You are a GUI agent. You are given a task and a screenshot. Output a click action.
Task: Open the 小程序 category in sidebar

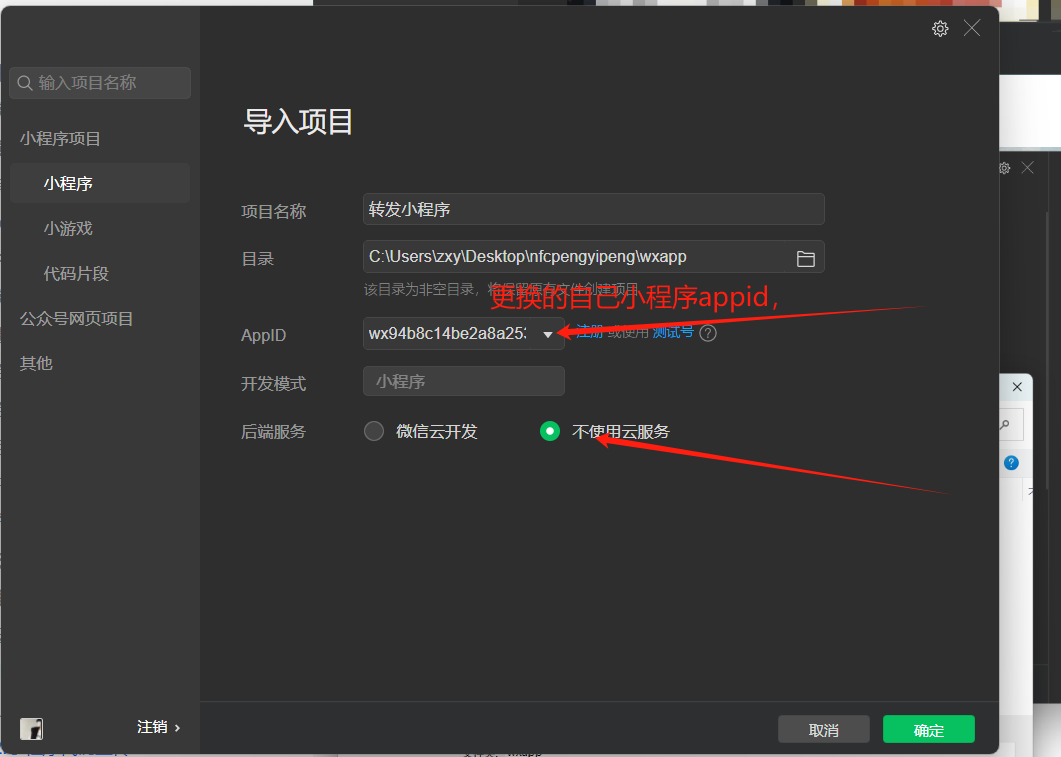click(x=68, y=184)
